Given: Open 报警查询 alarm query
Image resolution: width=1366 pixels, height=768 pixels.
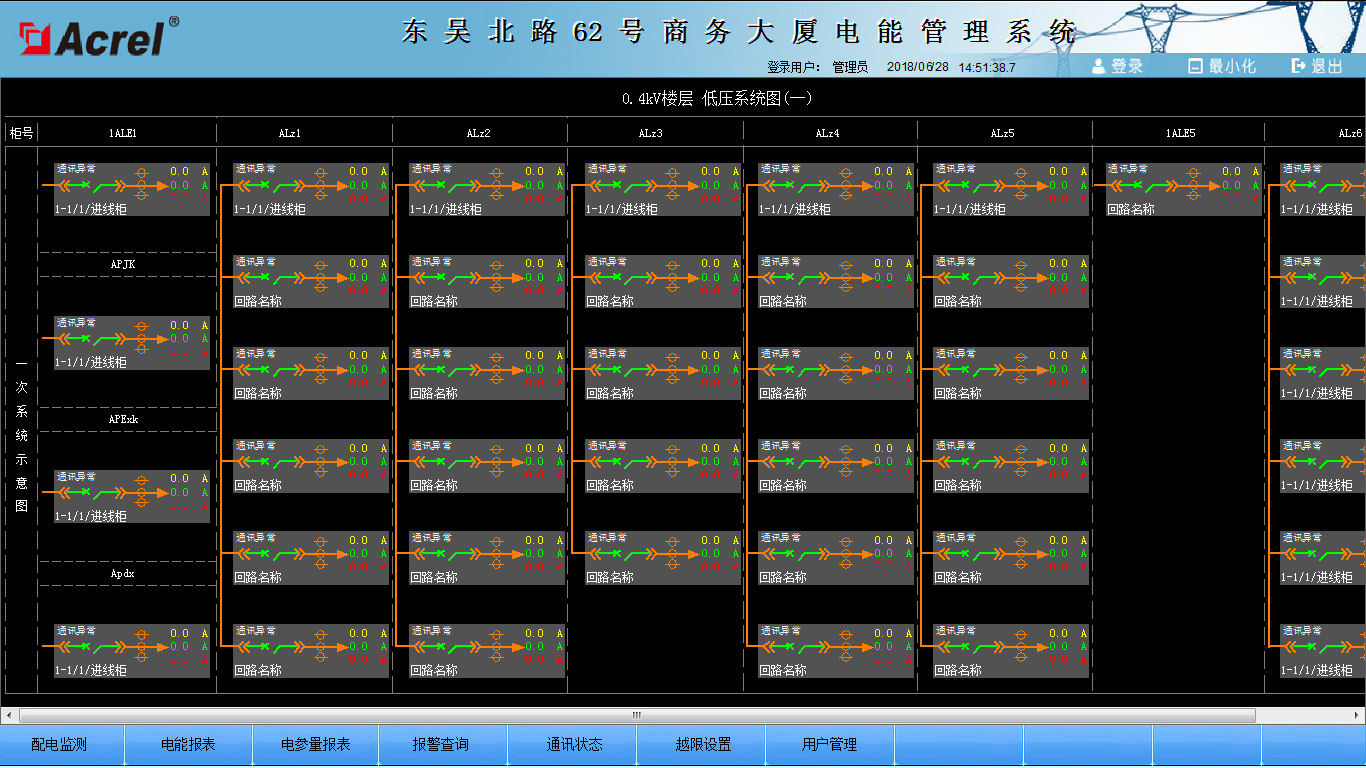Looking at the screenshot, I should [x=441, y=745].
